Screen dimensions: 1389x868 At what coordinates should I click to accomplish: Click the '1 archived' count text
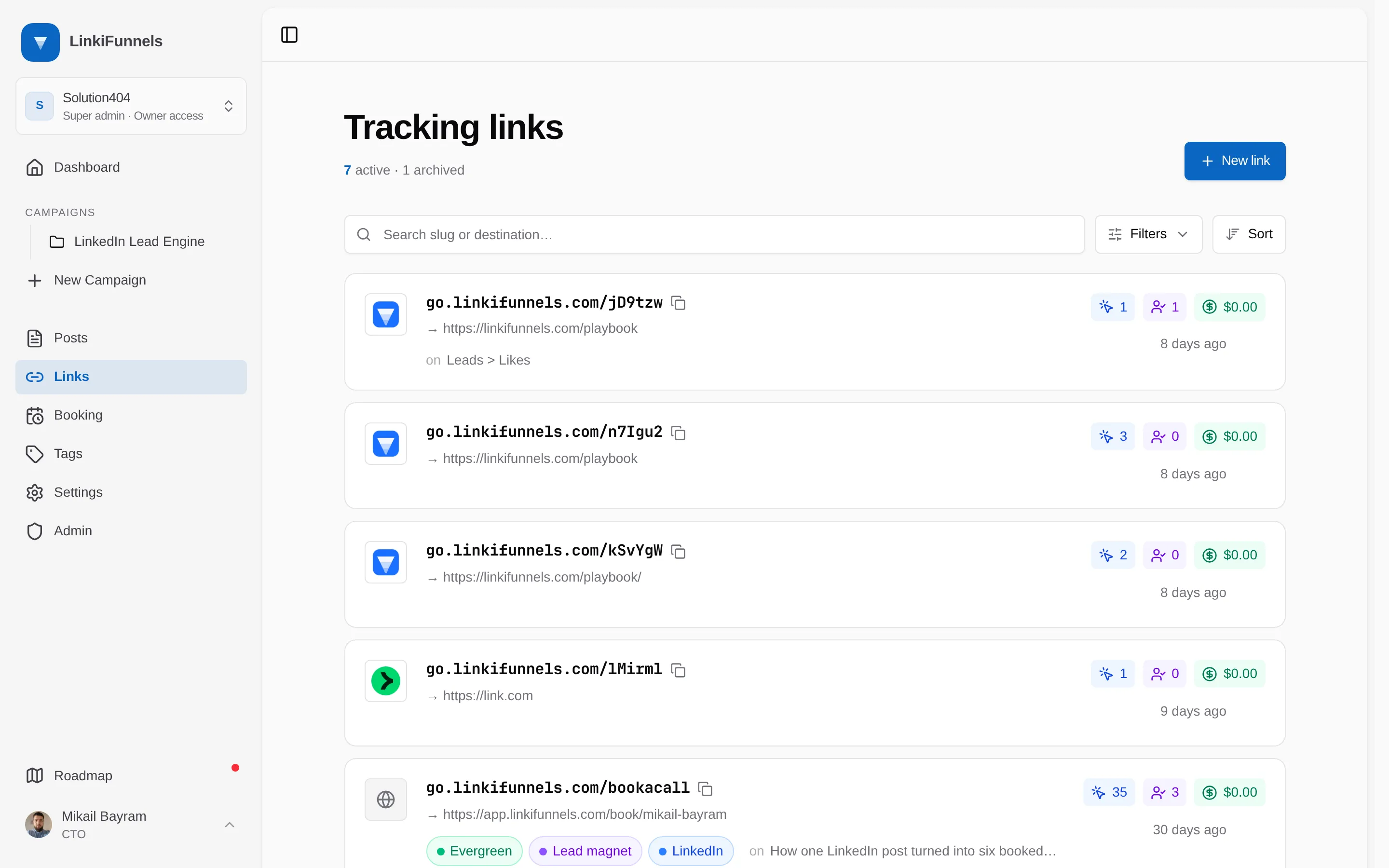pyautogui.click(x=434, y=170)
